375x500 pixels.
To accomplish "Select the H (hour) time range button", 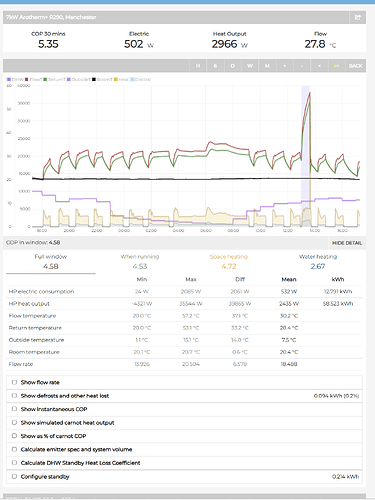I will (x=198, y=66).
